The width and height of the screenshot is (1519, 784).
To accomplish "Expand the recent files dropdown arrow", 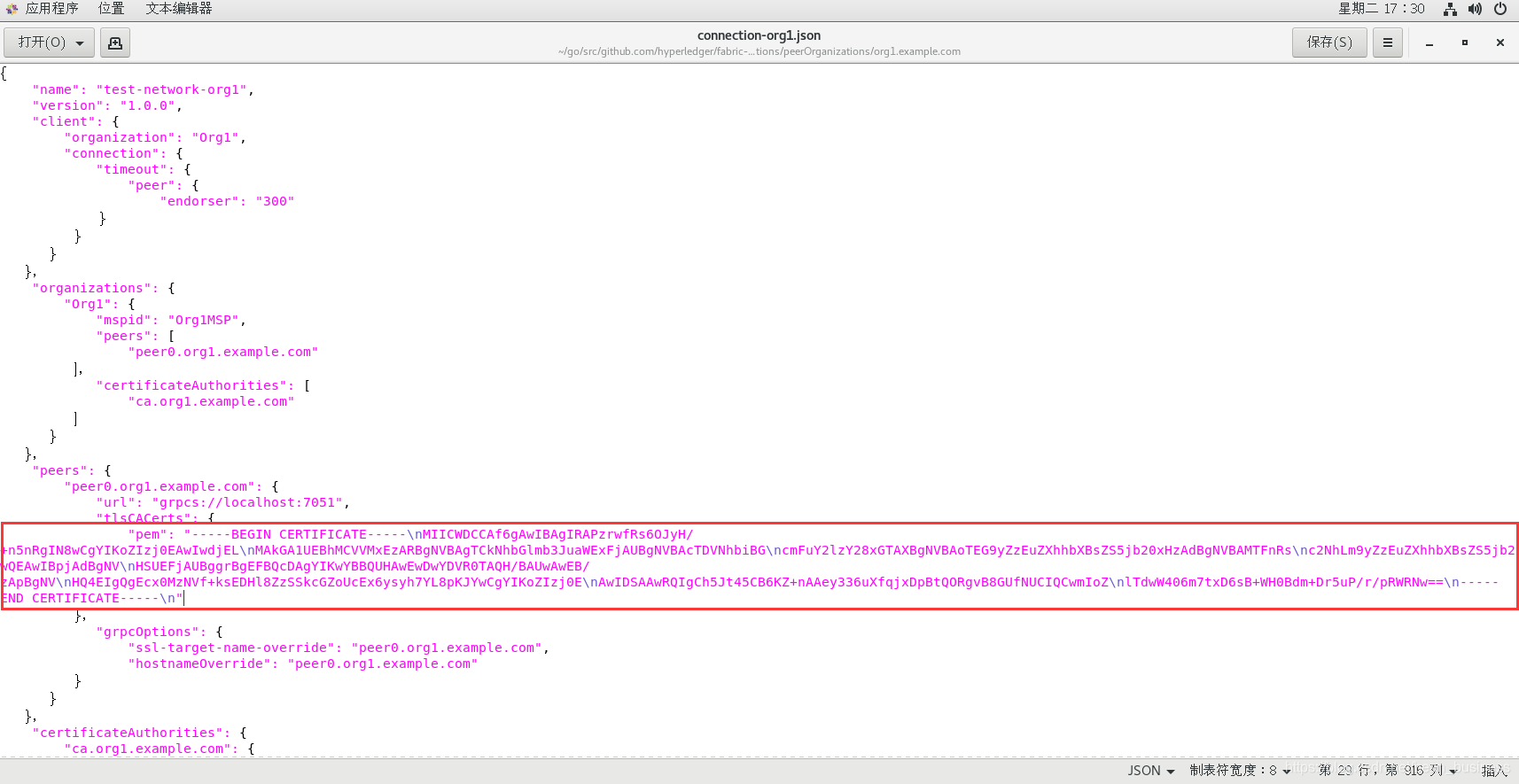I will tap(80, 43).
